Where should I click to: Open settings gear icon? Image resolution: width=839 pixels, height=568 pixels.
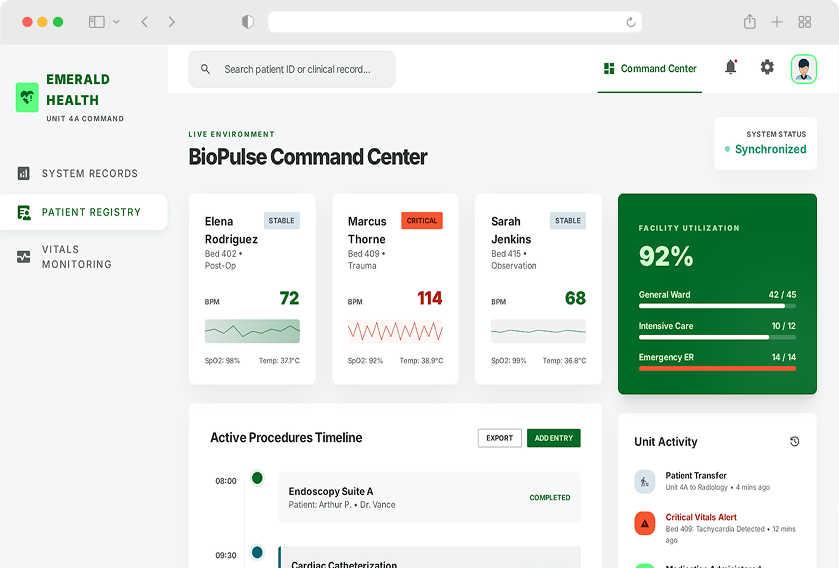coord(767,67)
